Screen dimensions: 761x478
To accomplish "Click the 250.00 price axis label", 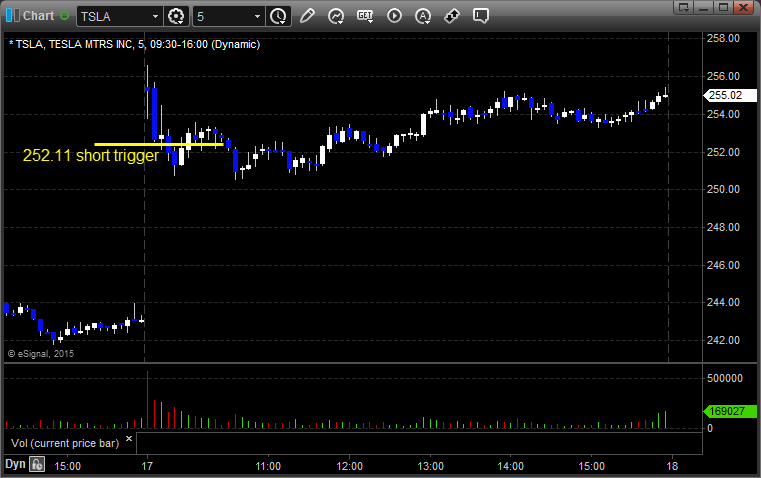I will click(x=723, y=189).
